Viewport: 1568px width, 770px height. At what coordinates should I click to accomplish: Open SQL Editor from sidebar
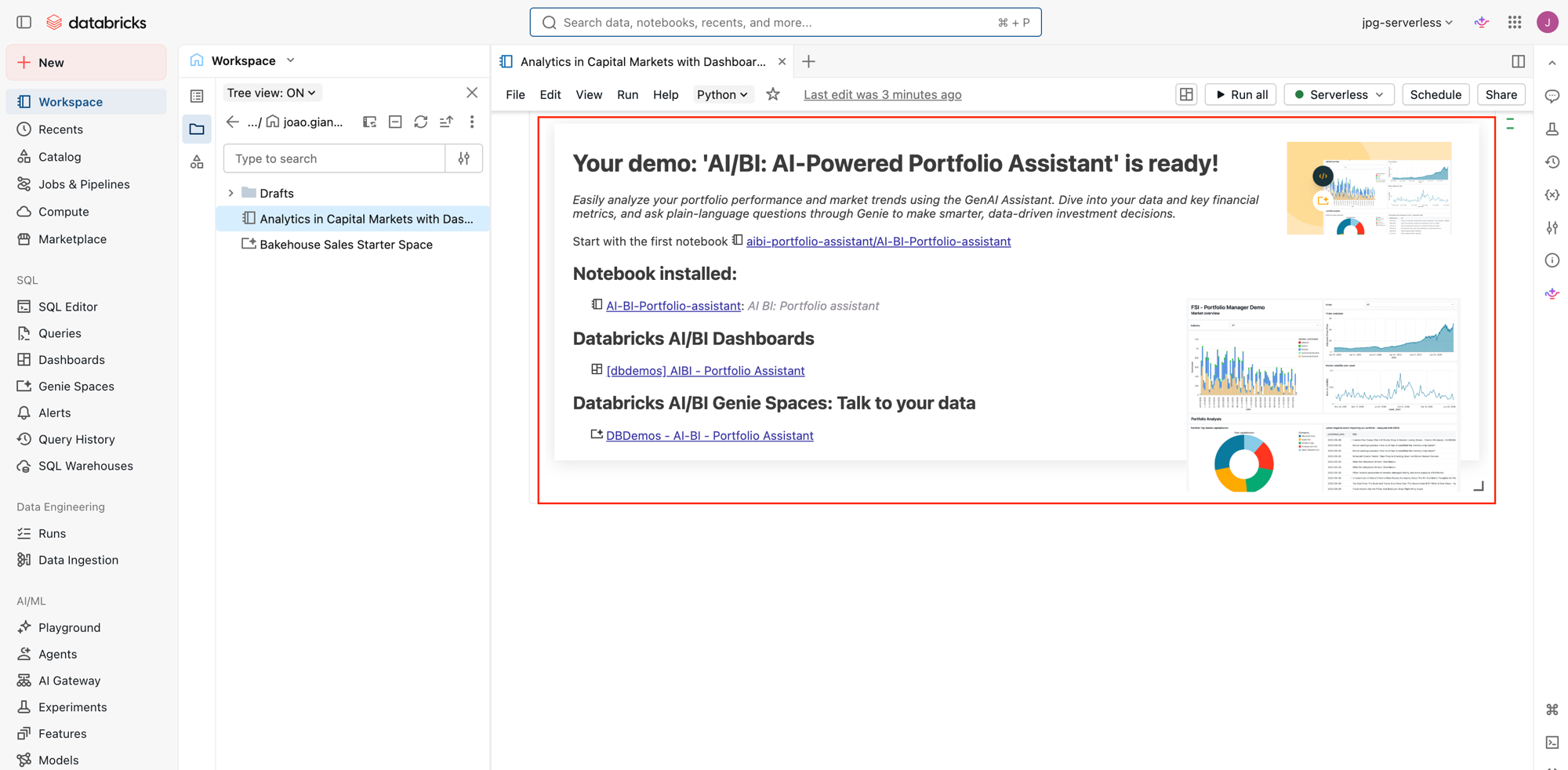(86, 307)
